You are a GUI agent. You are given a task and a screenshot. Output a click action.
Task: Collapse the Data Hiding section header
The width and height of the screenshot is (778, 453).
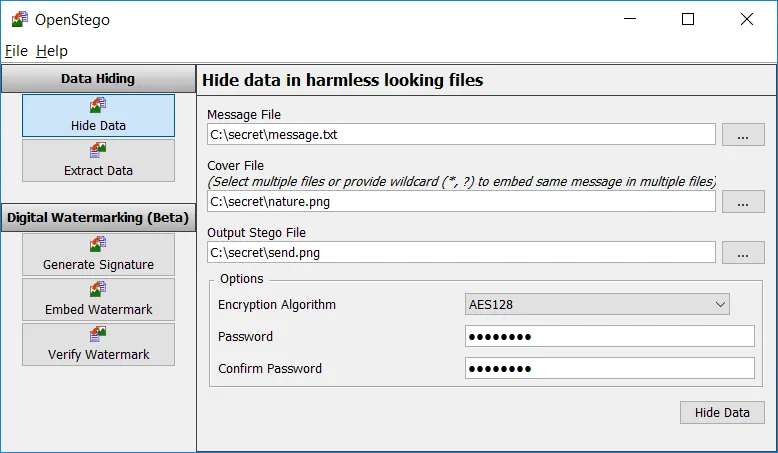click(x=98, y=78)
